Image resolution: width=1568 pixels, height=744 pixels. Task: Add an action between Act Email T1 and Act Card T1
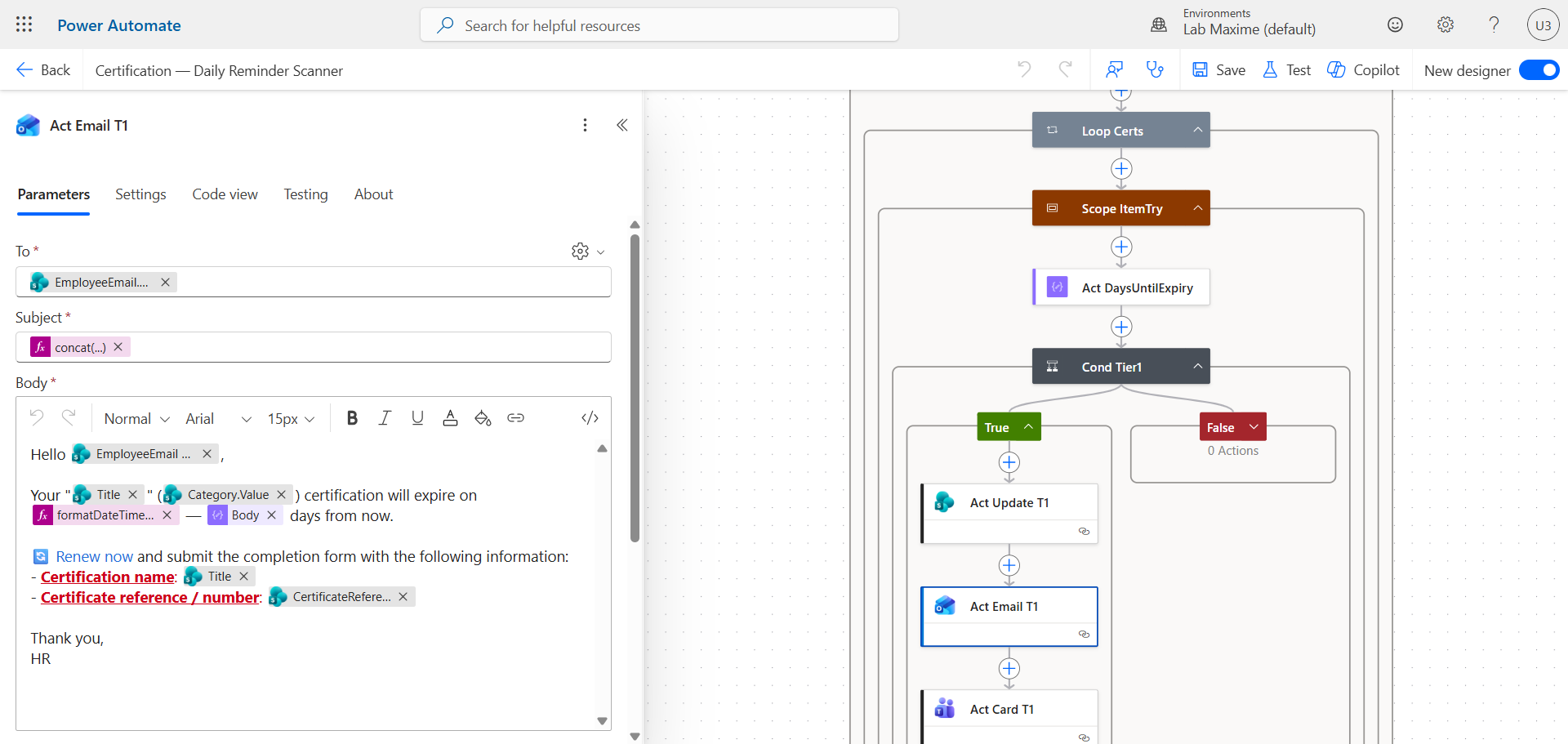click(1009, 668)
